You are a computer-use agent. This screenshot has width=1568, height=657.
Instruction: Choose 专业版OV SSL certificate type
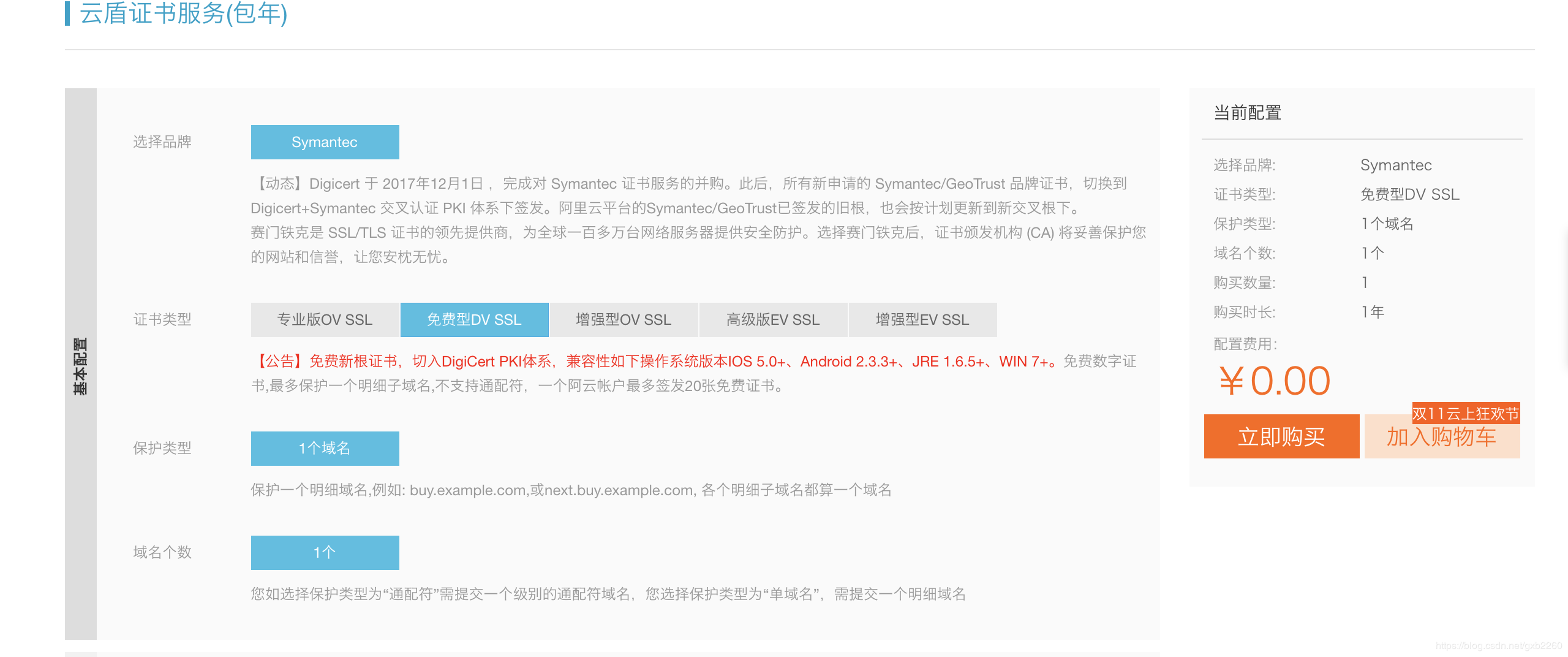click(x=325, y=320)
